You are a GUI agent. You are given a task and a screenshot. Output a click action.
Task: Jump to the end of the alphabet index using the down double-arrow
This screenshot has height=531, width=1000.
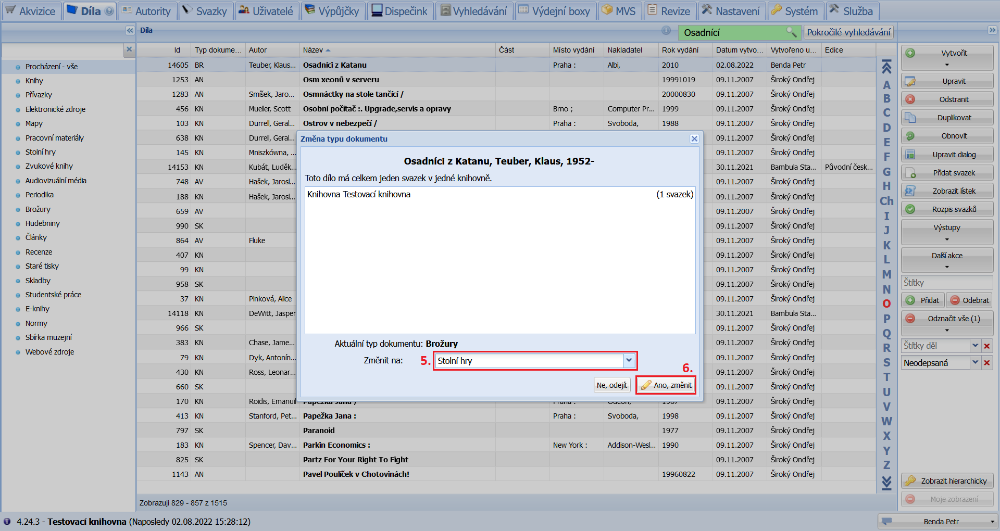pyautogui.click(x=885, y=482)
